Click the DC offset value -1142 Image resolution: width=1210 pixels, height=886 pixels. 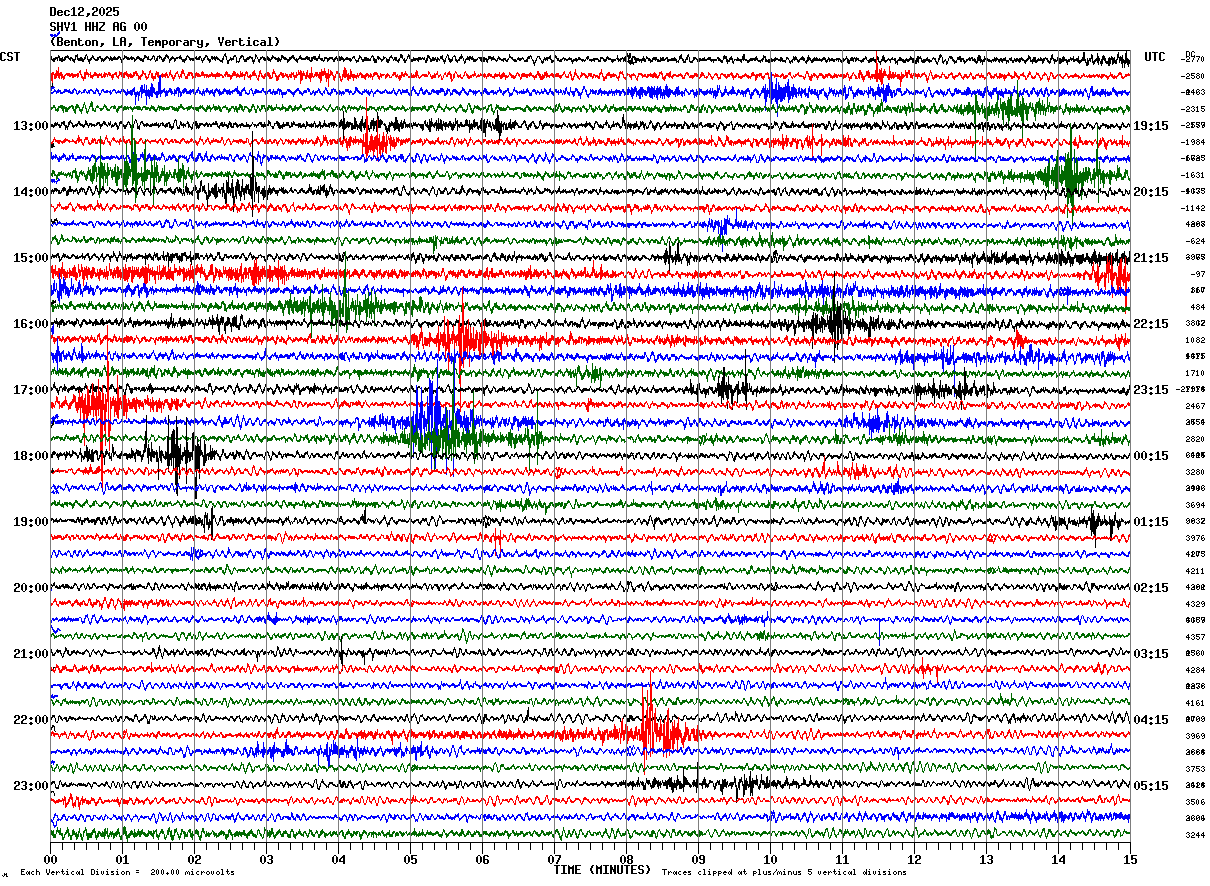coord(1193,208)
